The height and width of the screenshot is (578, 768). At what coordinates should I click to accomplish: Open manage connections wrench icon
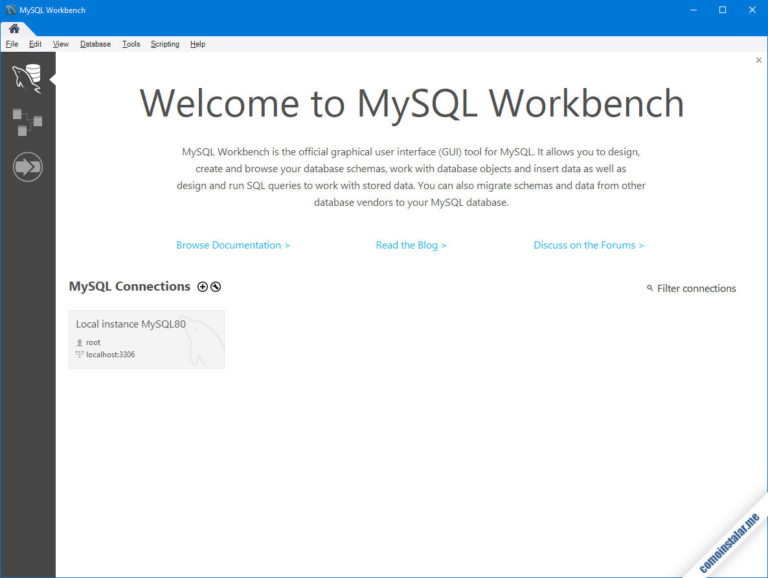(x=216, y=287)
